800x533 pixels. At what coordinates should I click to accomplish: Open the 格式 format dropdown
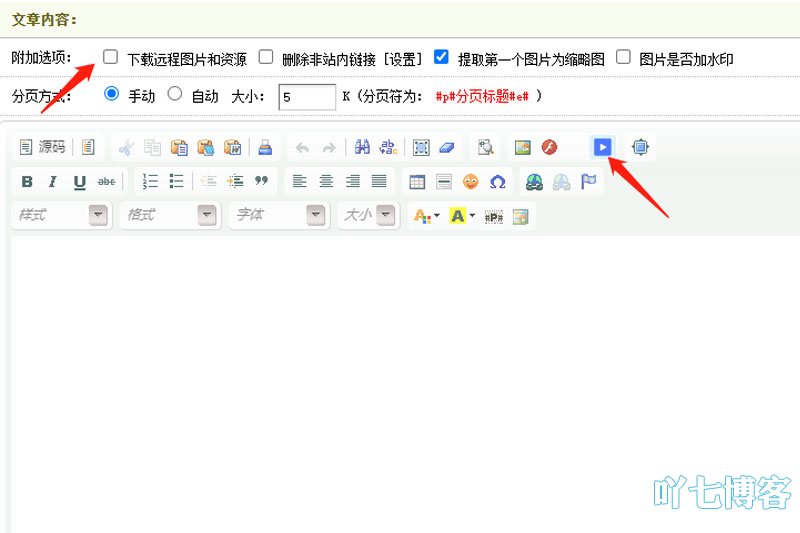170,215
